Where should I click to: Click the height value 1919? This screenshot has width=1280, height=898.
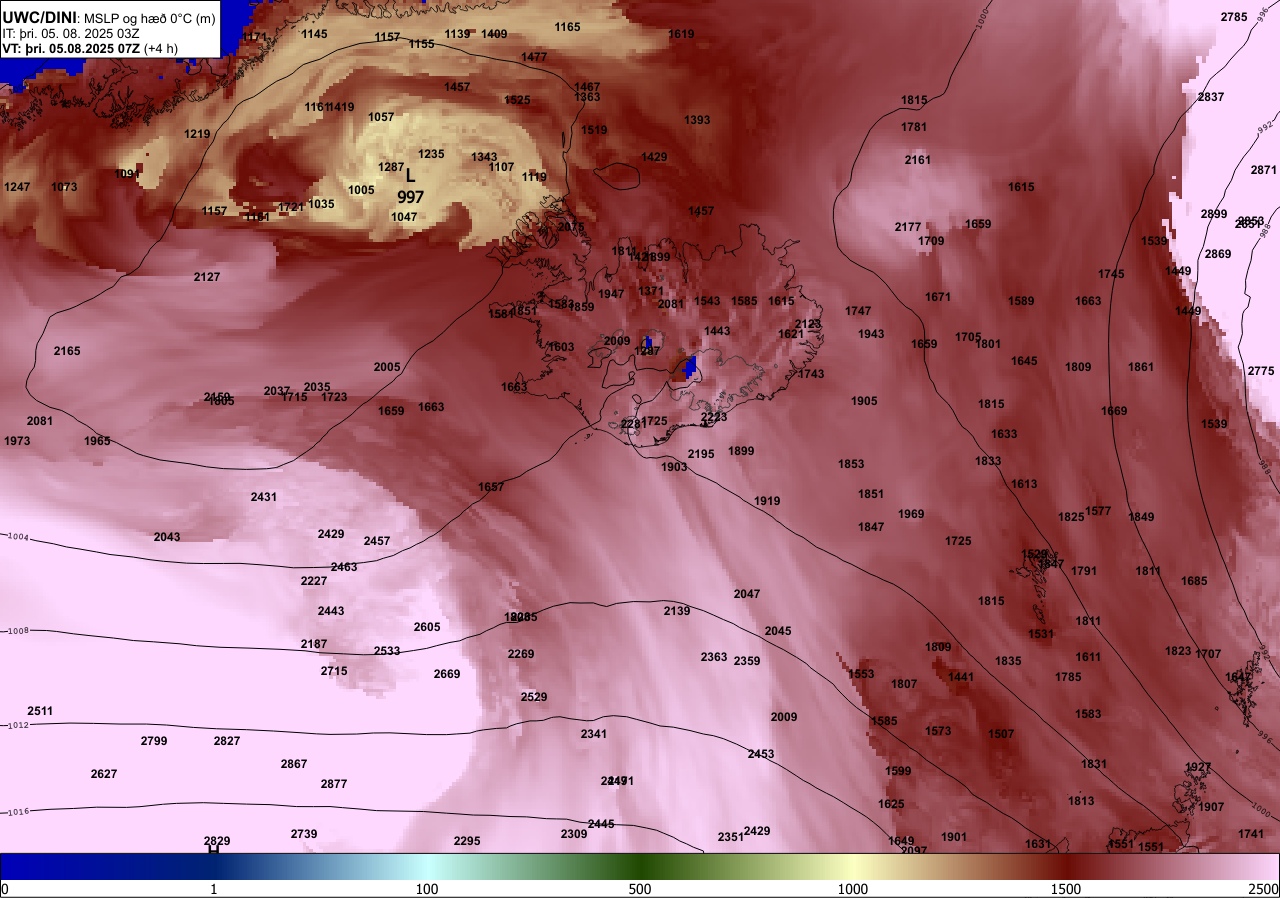coord(767,501)
